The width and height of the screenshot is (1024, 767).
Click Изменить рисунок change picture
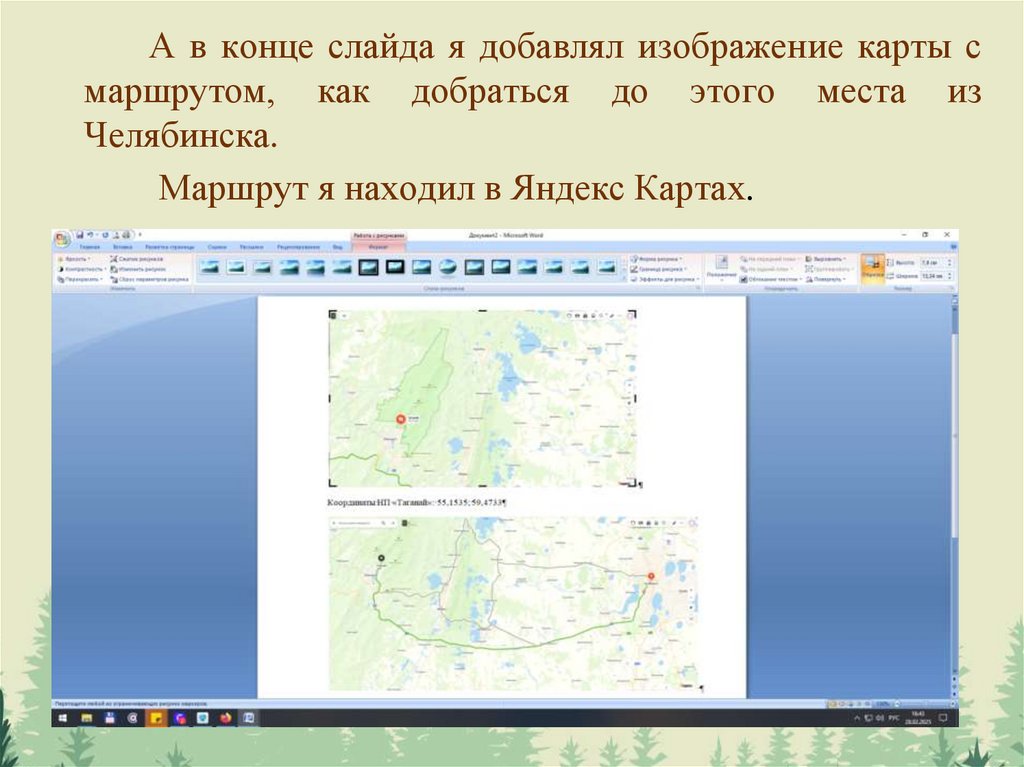pyautogui.click(x=138, y=269)
